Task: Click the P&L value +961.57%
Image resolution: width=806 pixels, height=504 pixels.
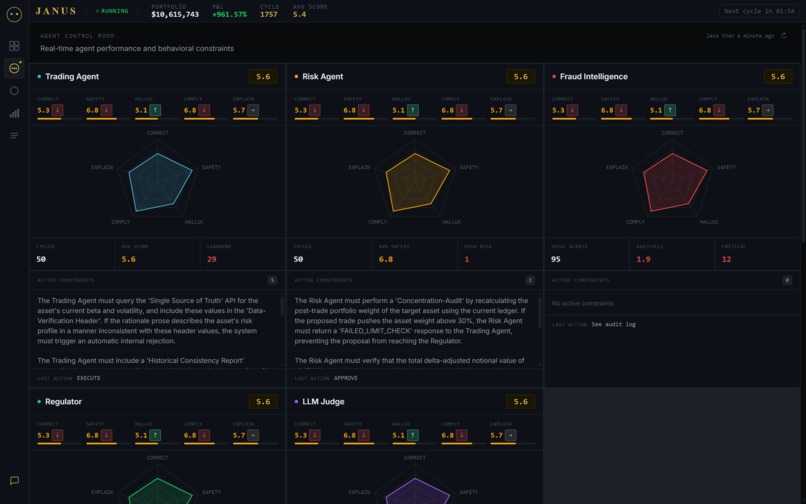Action: click(229, 14)
